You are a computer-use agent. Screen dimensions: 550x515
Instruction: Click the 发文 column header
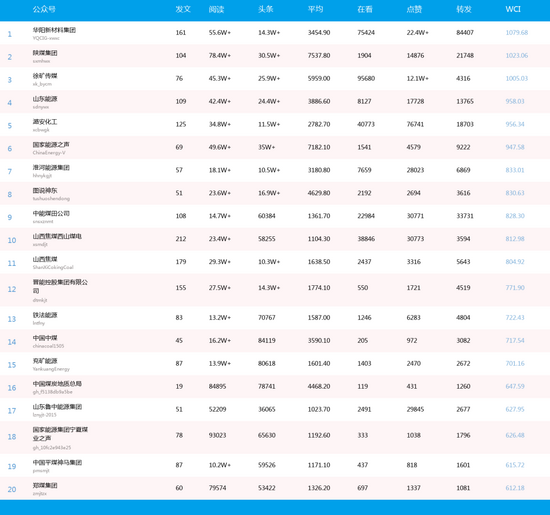pyautogui.click(x=183, y=9)
